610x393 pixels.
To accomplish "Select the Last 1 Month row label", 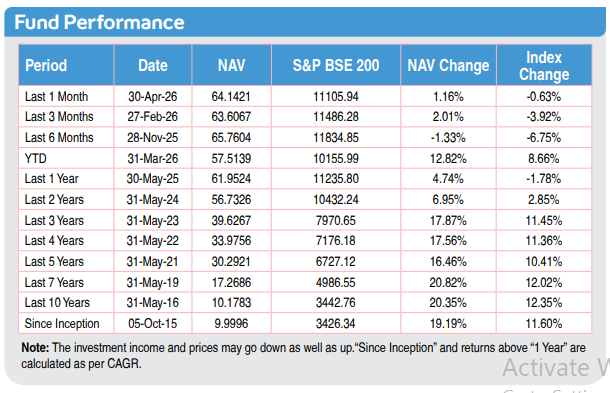I will (56, 96).
